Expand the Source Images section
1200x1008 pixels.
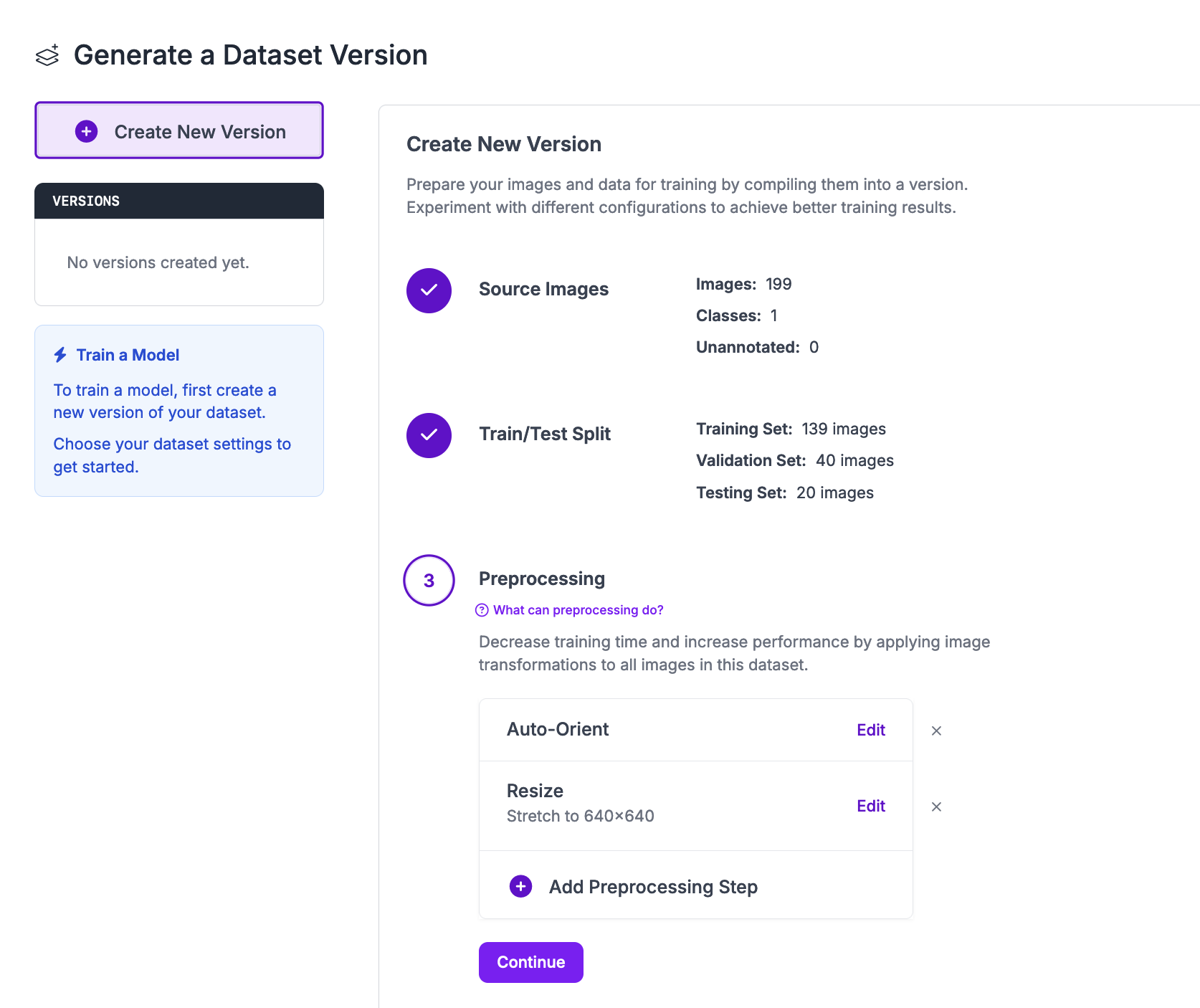[543, 289]
